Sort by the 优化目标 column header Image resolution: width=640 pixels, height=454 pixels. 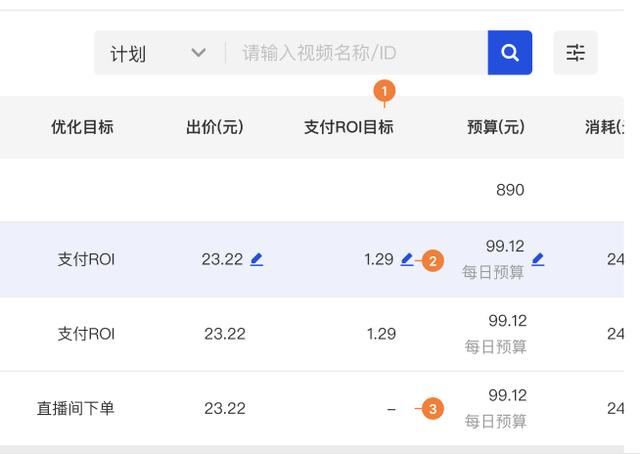click(82, 127)
